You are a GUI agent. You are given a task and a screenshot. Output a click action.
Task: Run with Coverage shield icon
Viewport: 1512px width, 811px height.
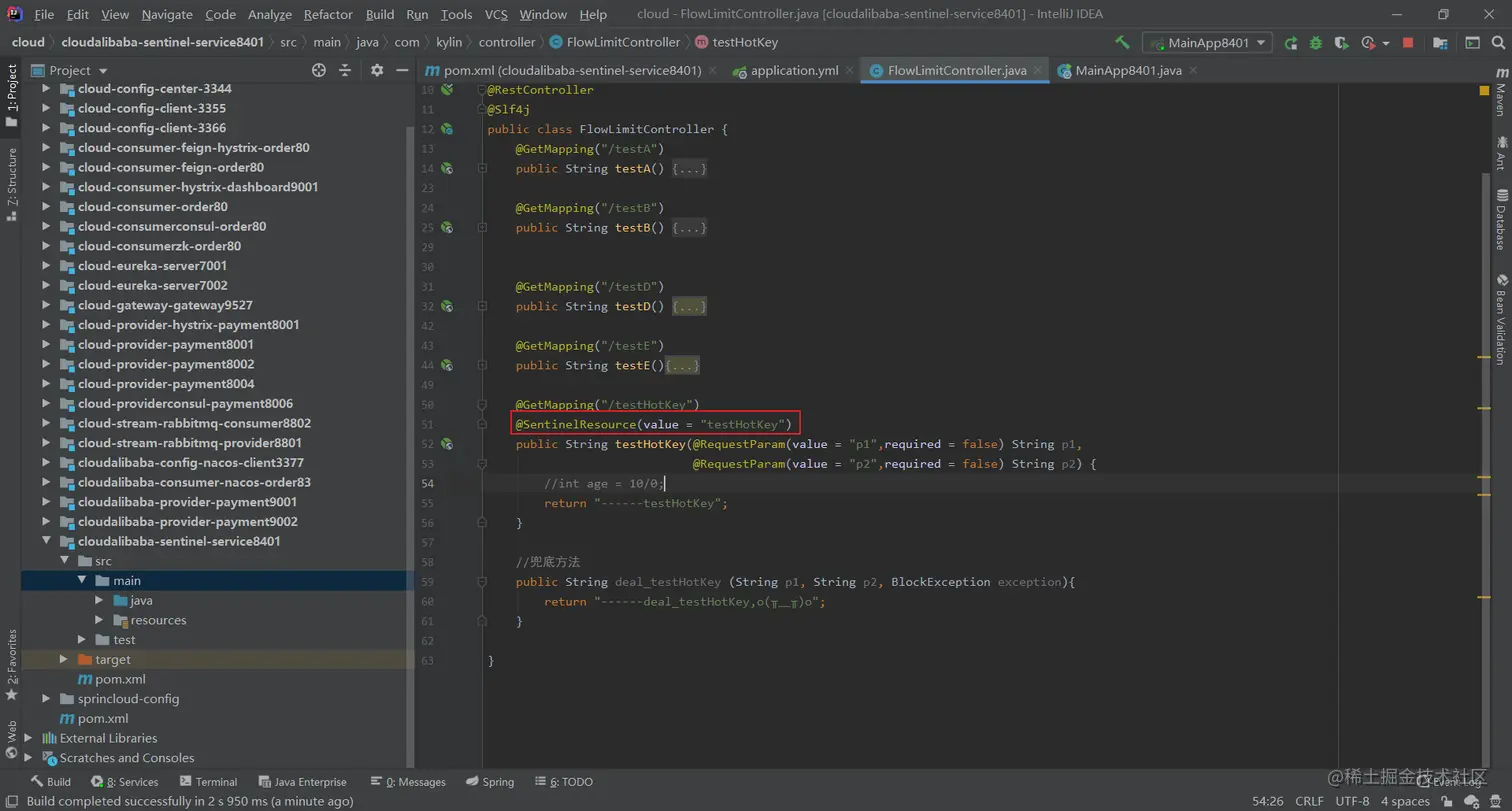(1342, 43)
